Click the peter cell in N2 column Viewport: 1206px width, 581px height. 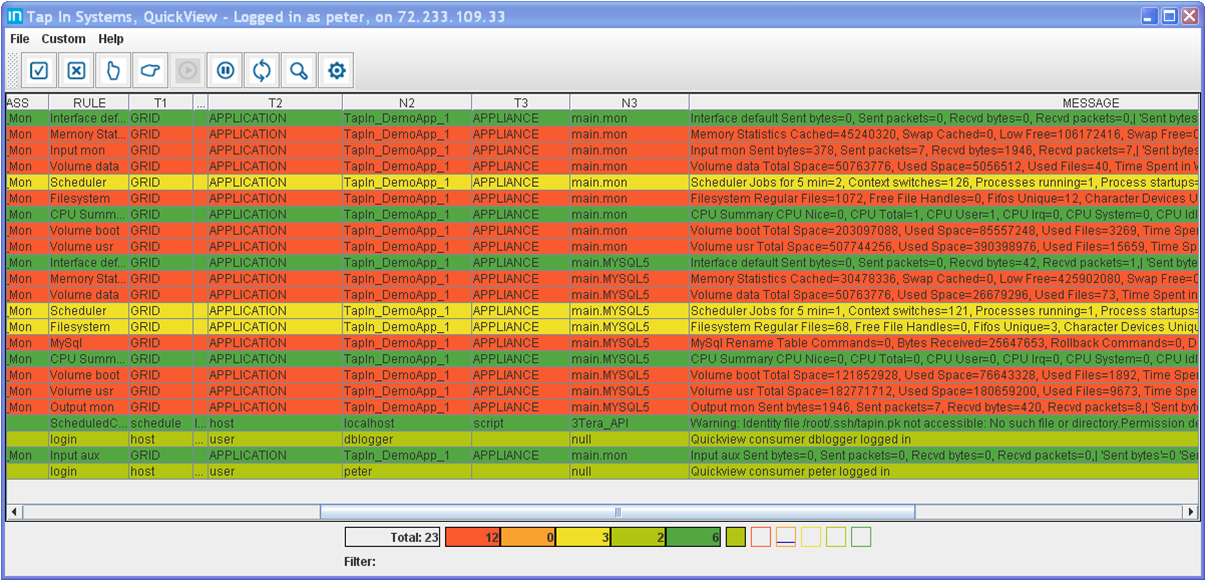click(407, 471)
